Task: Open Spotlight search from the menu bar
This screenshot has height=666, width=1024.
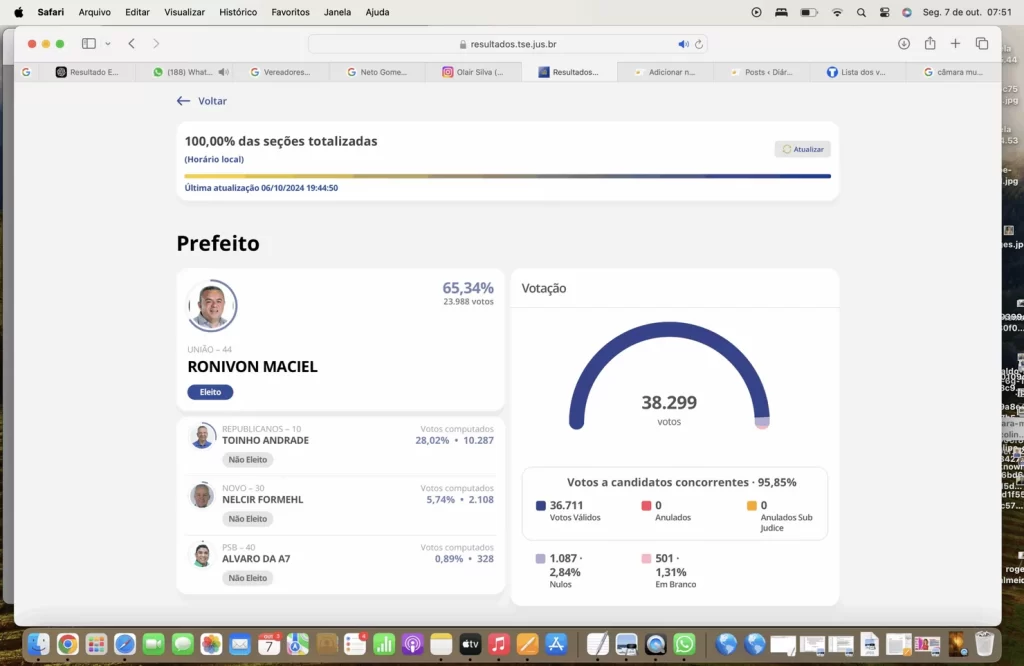Action: (861, 12)
